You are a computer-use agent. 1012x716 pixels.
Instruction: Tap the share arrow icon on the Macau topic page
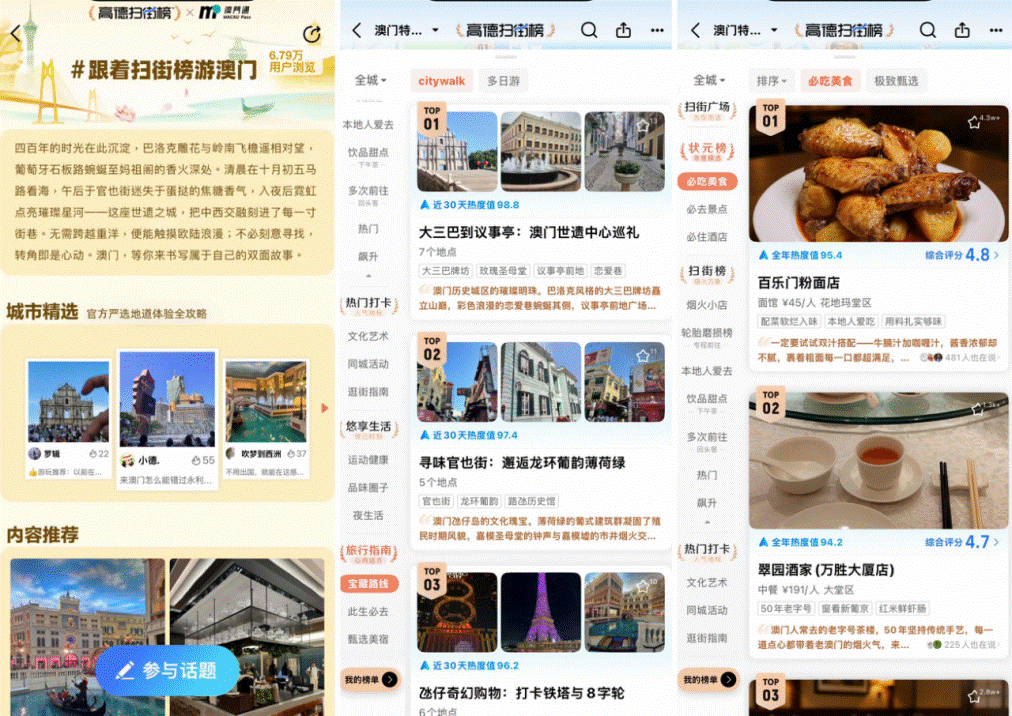(312, 34)
